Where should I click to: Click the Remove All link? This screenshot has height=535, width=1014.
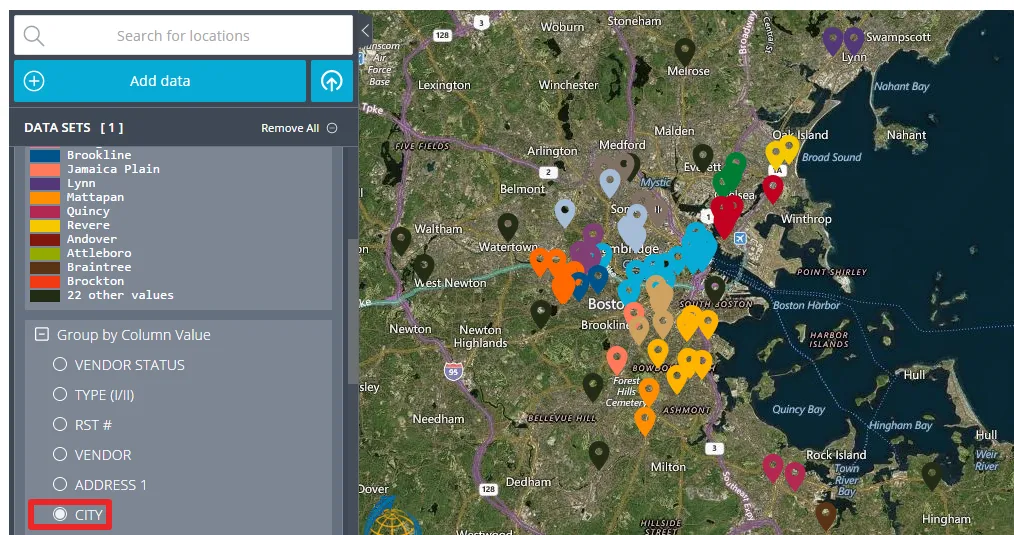tap(290, 128)
